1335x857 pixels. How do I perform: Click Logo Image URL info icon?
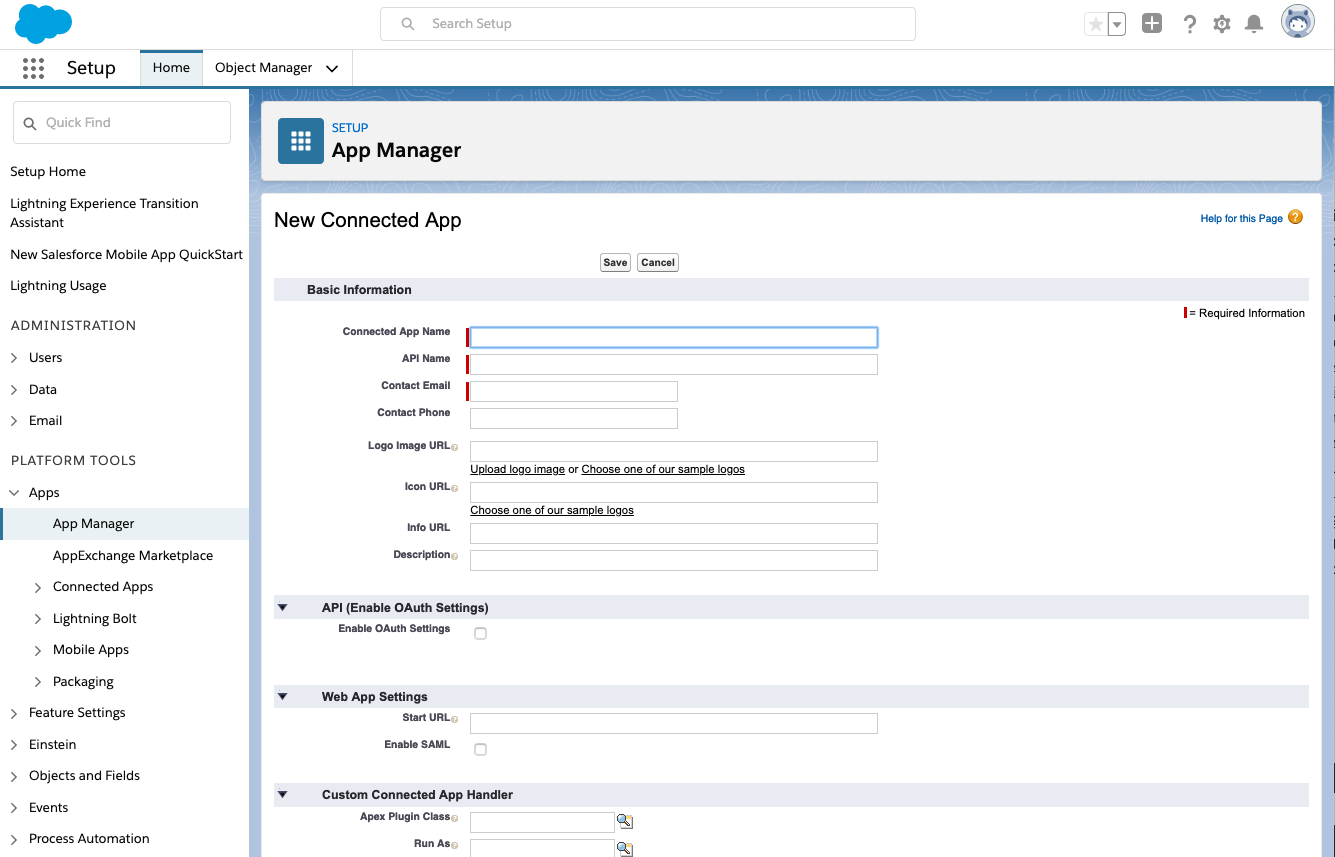pos(455,447)
